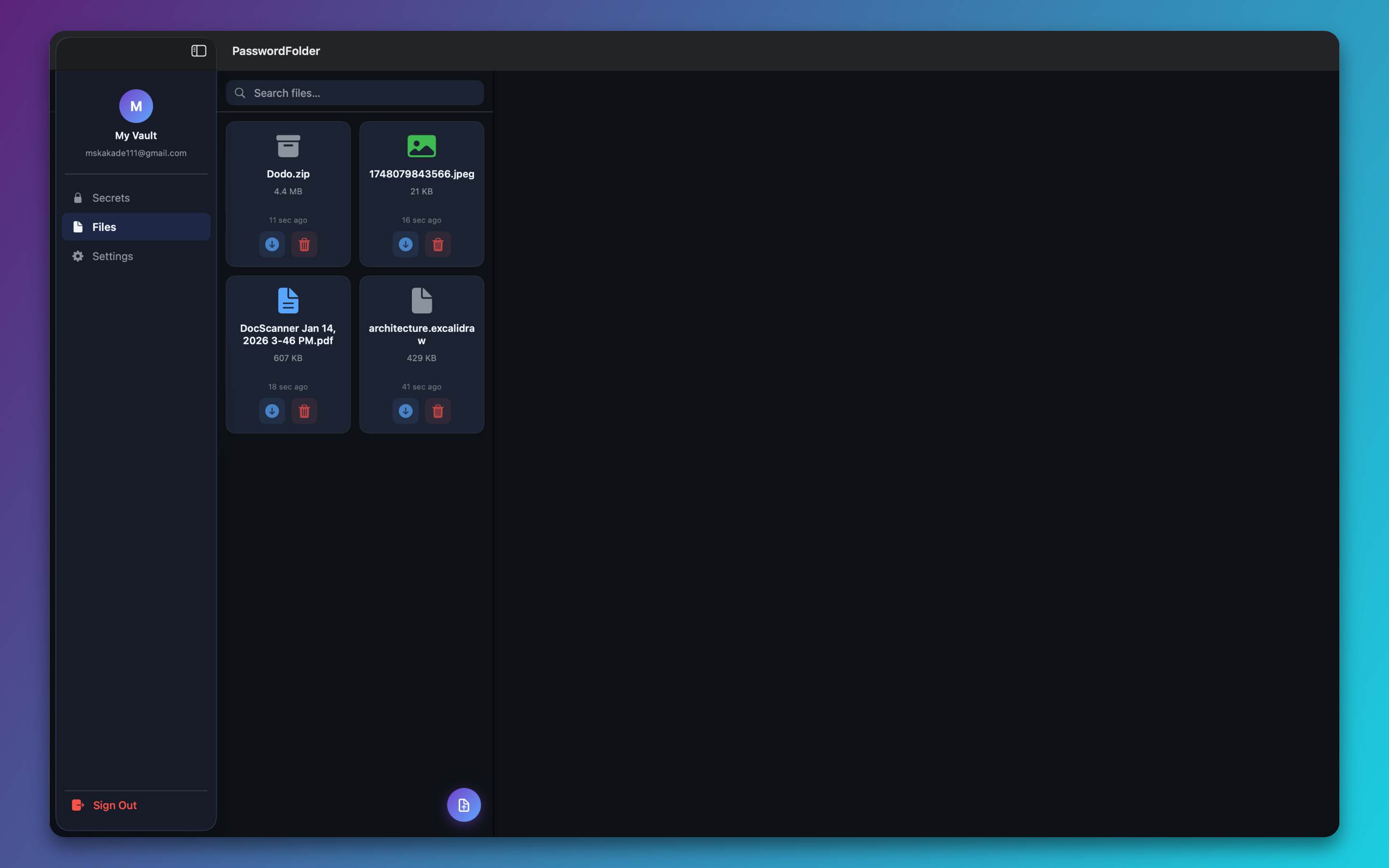Click the My Vault avatar circle
Screen dimensions: 1389x868
click(136, 106)
